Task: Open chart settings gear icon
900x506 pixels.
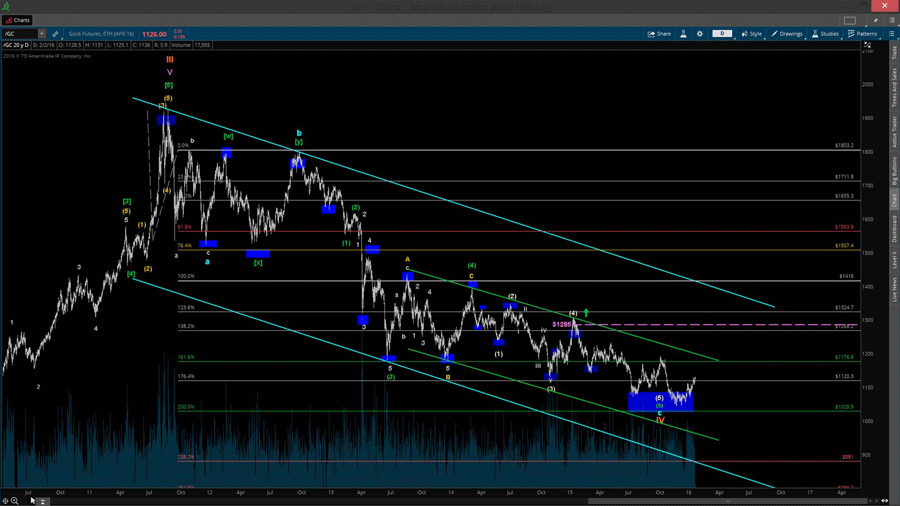Action: [x=700, y=34]
